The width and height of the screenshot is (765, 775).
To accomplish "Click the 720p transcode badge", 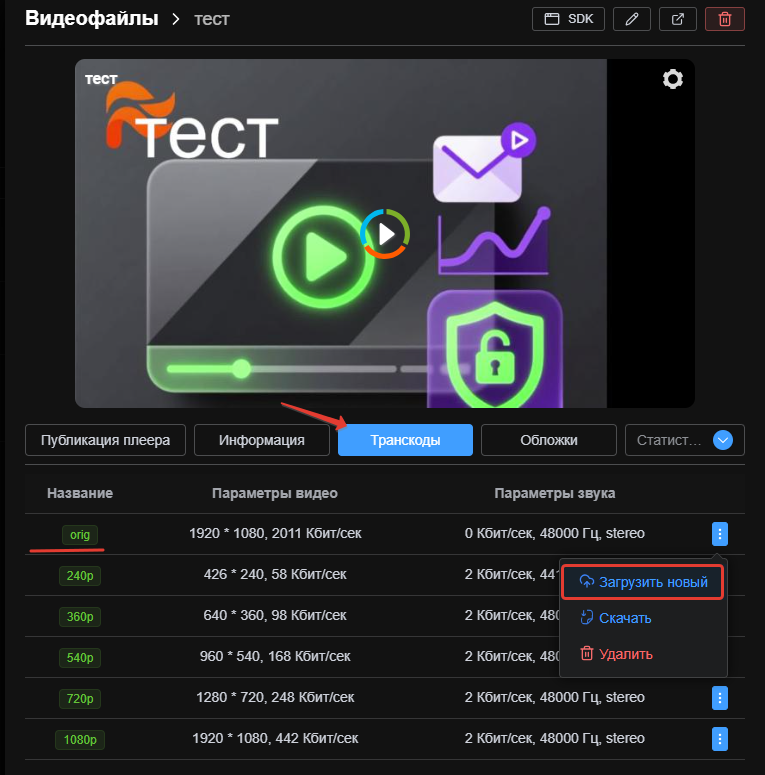I will [80, 699].
